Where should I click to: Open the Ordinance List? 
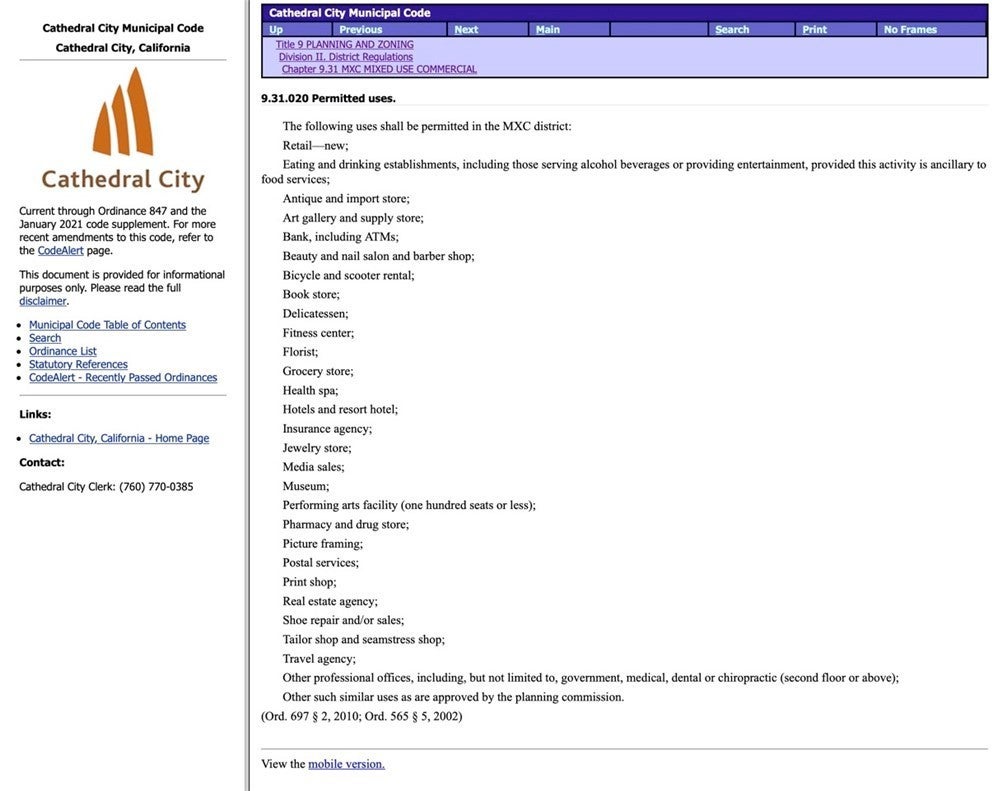(63, 351)
